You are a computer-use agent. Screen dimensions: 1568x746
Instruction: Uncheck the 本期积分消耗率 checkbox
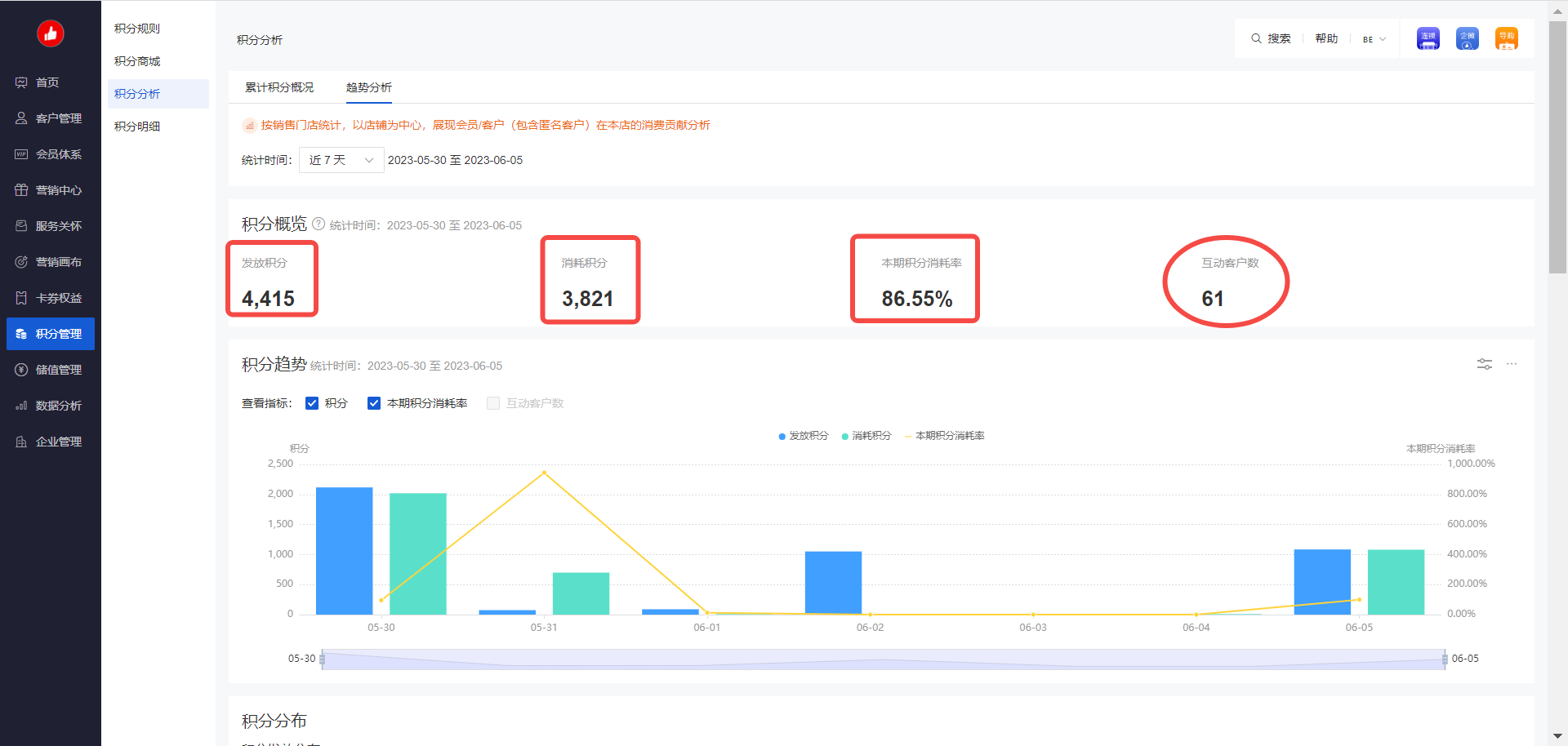[x=374, y=403]
